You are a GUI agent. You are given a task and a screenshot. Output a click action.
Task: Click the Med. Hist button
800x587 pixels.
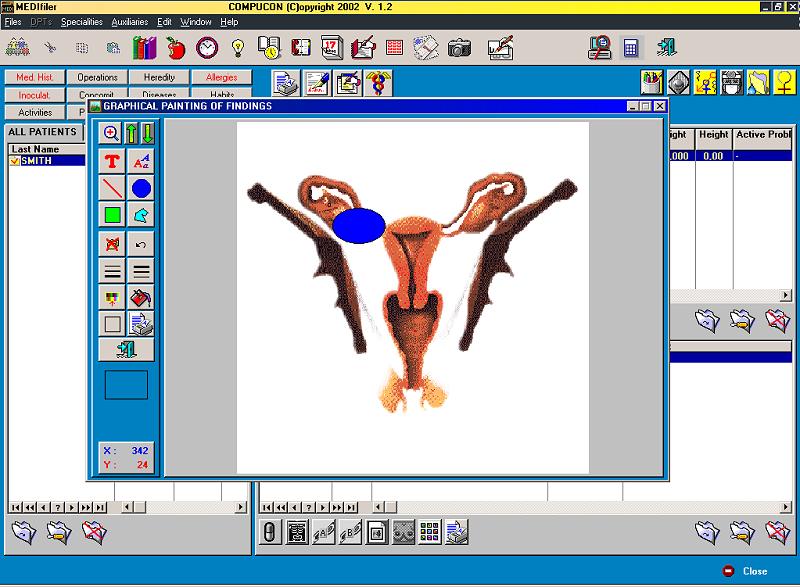tap(35, 77)
